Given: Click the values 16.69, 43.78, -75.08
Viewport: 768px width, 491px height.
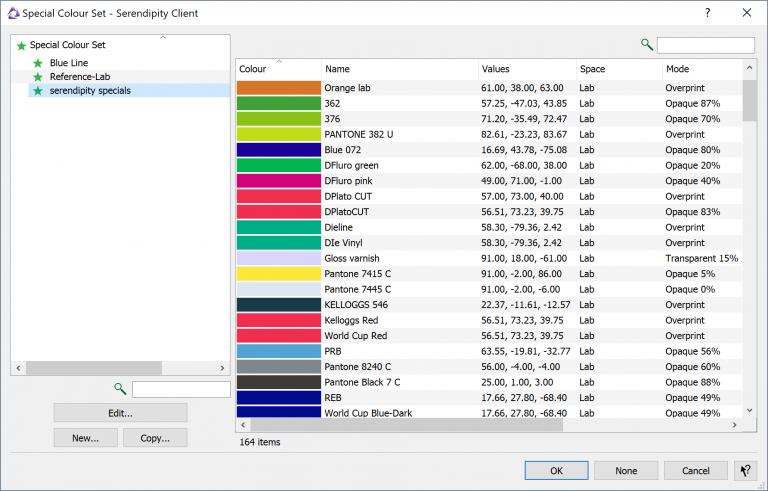Looking at the screenshot, I should pos(524,150).
